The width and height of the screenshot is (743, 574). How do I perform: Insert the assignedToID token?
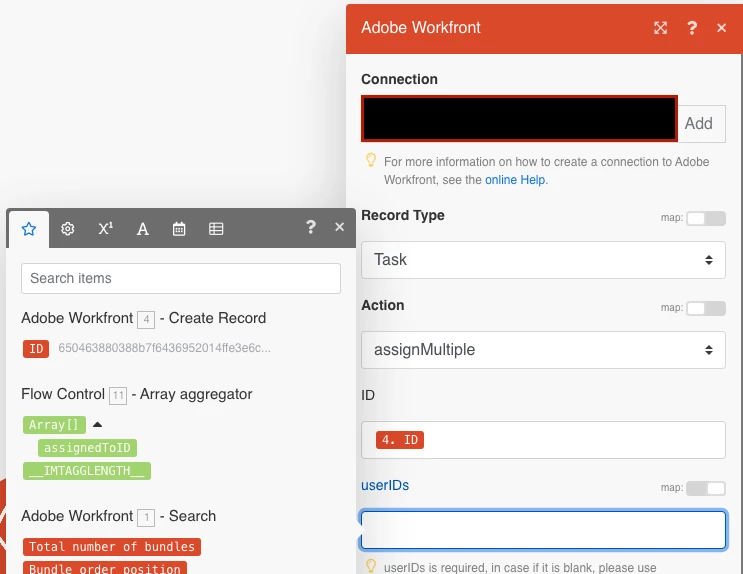(87, 448)
